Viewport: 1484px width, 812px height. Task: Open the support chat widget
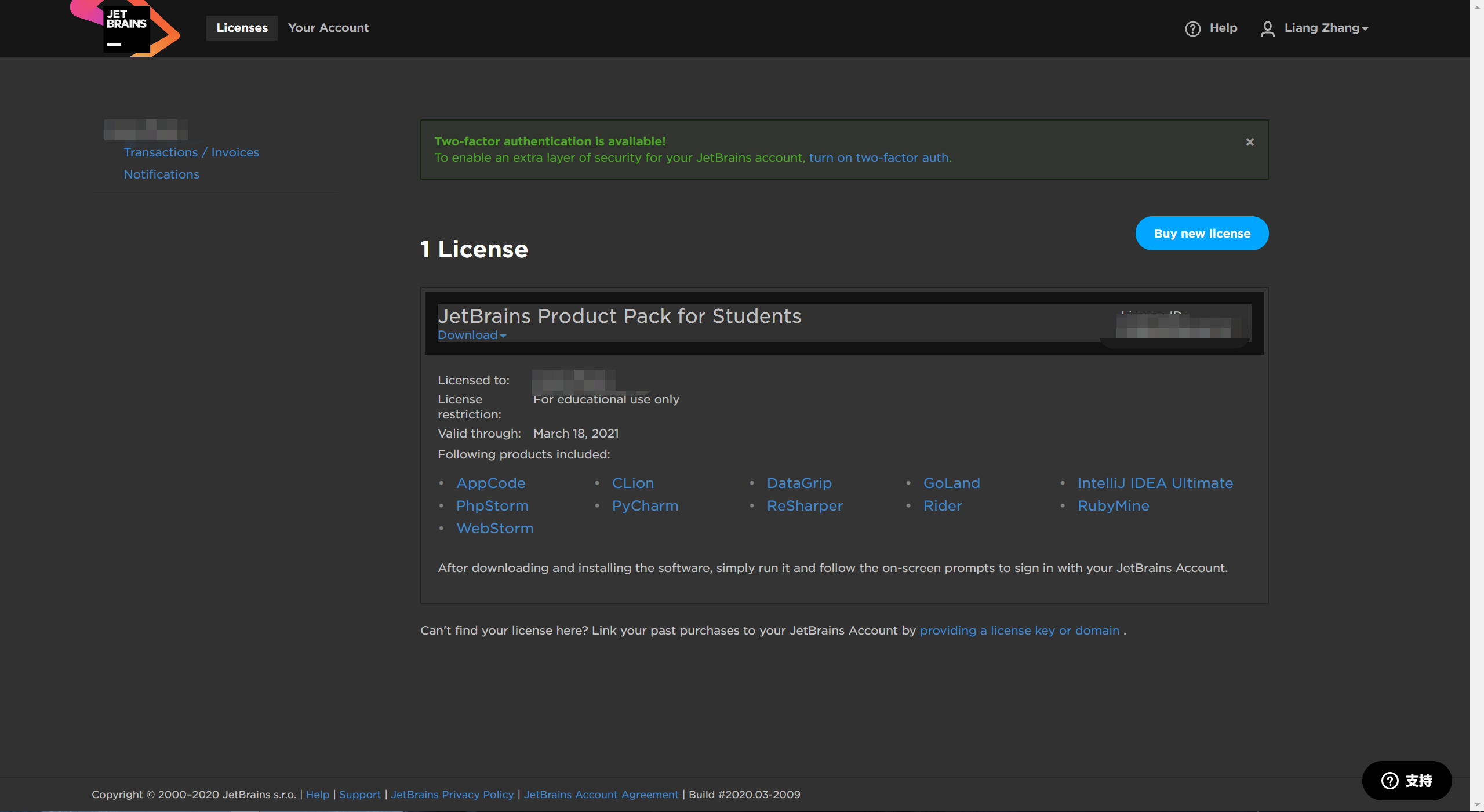click(x=1406, y=781)
